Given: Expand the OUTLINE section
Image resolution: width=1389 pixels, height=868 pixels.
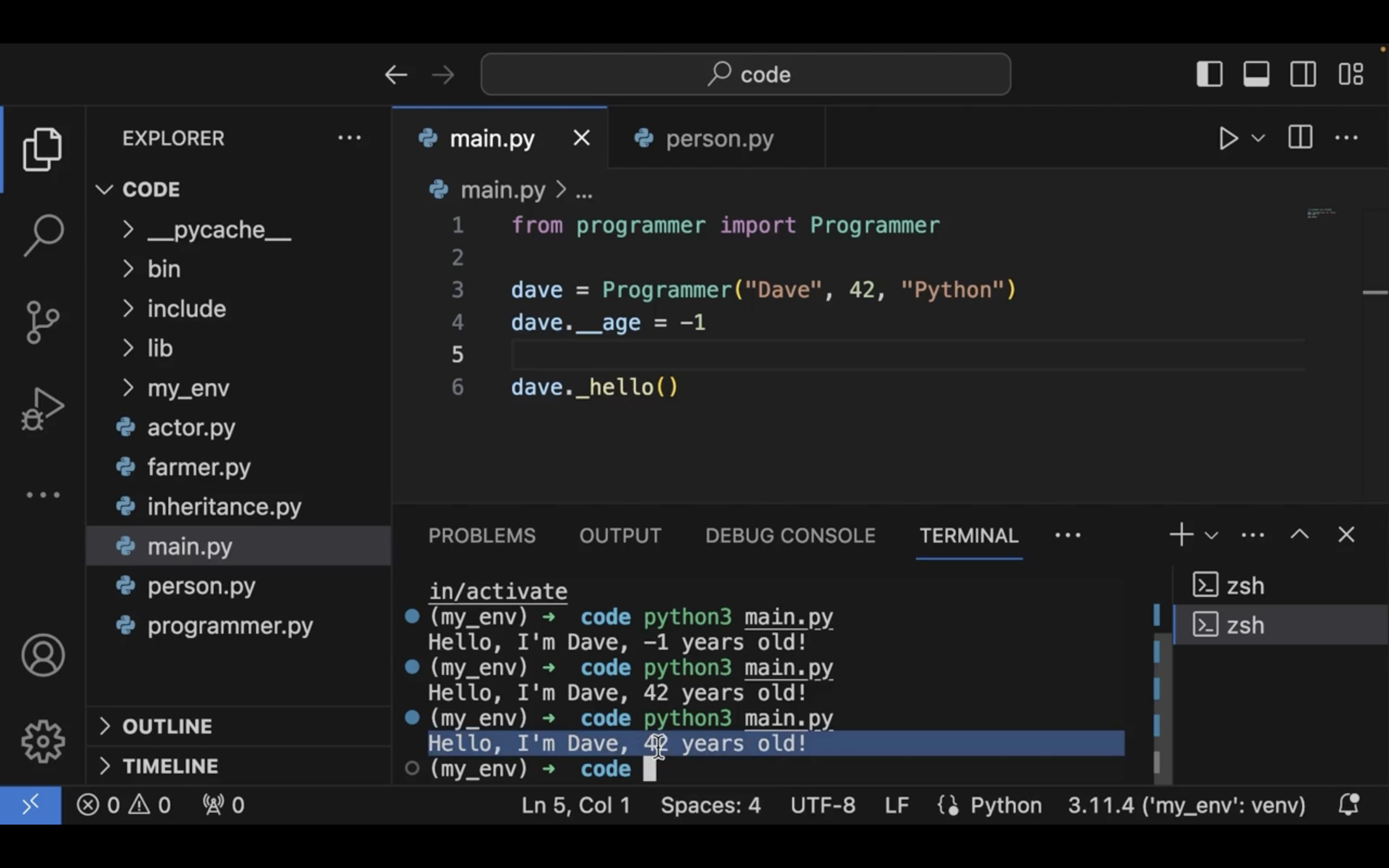Looking at the screenshot, I should [167, 726].
